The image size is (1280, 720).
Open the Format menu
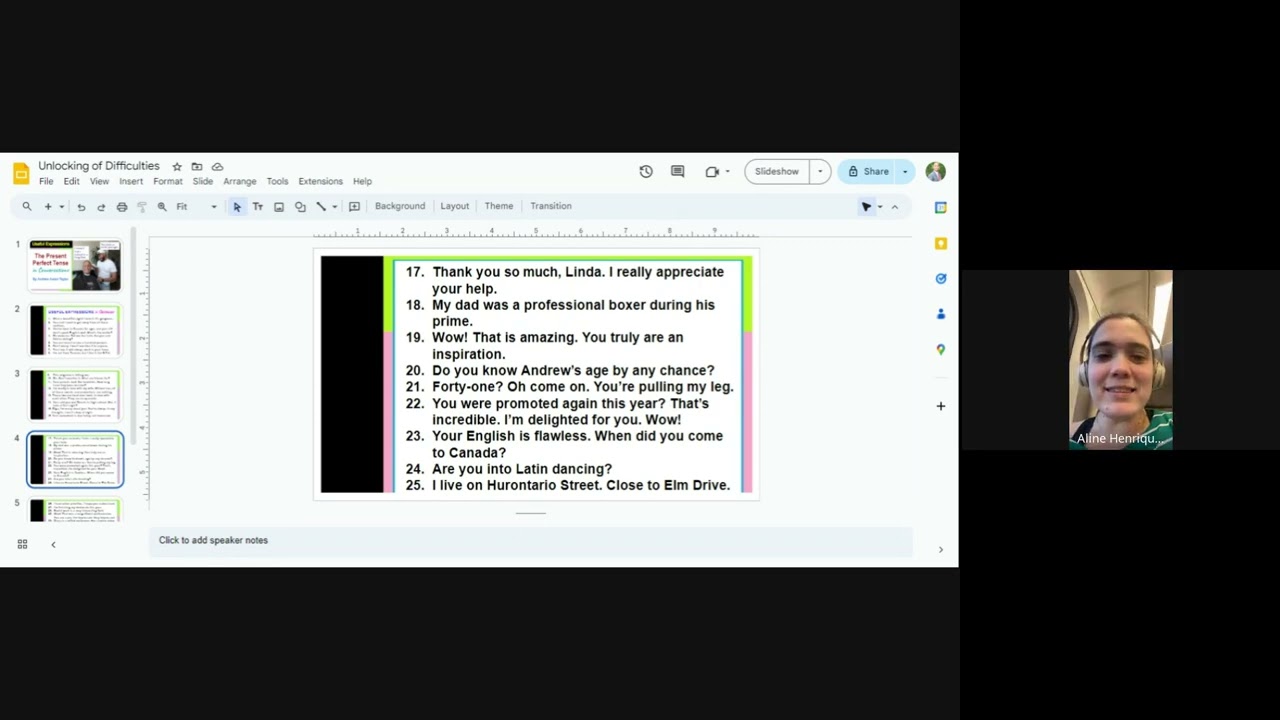tap(168, 182)
